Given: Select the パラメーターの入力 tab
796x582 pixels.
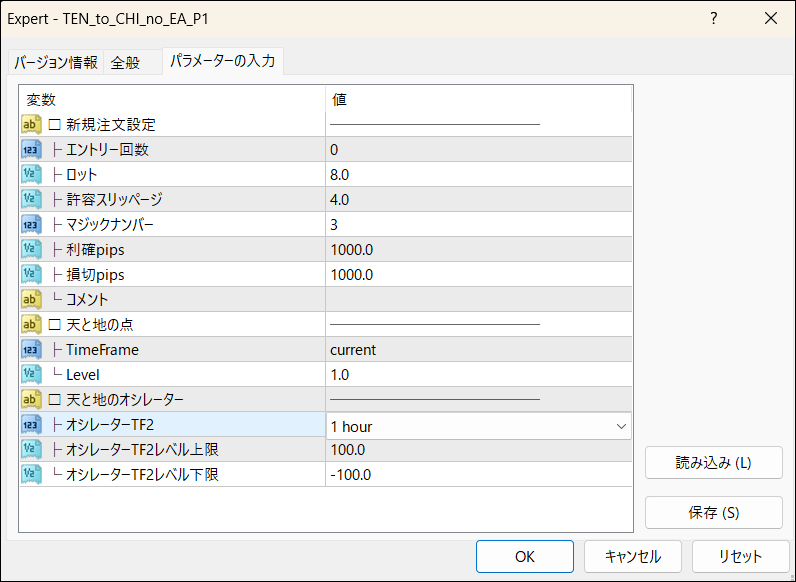Looking at the screenshot, I should pos(222,62).
